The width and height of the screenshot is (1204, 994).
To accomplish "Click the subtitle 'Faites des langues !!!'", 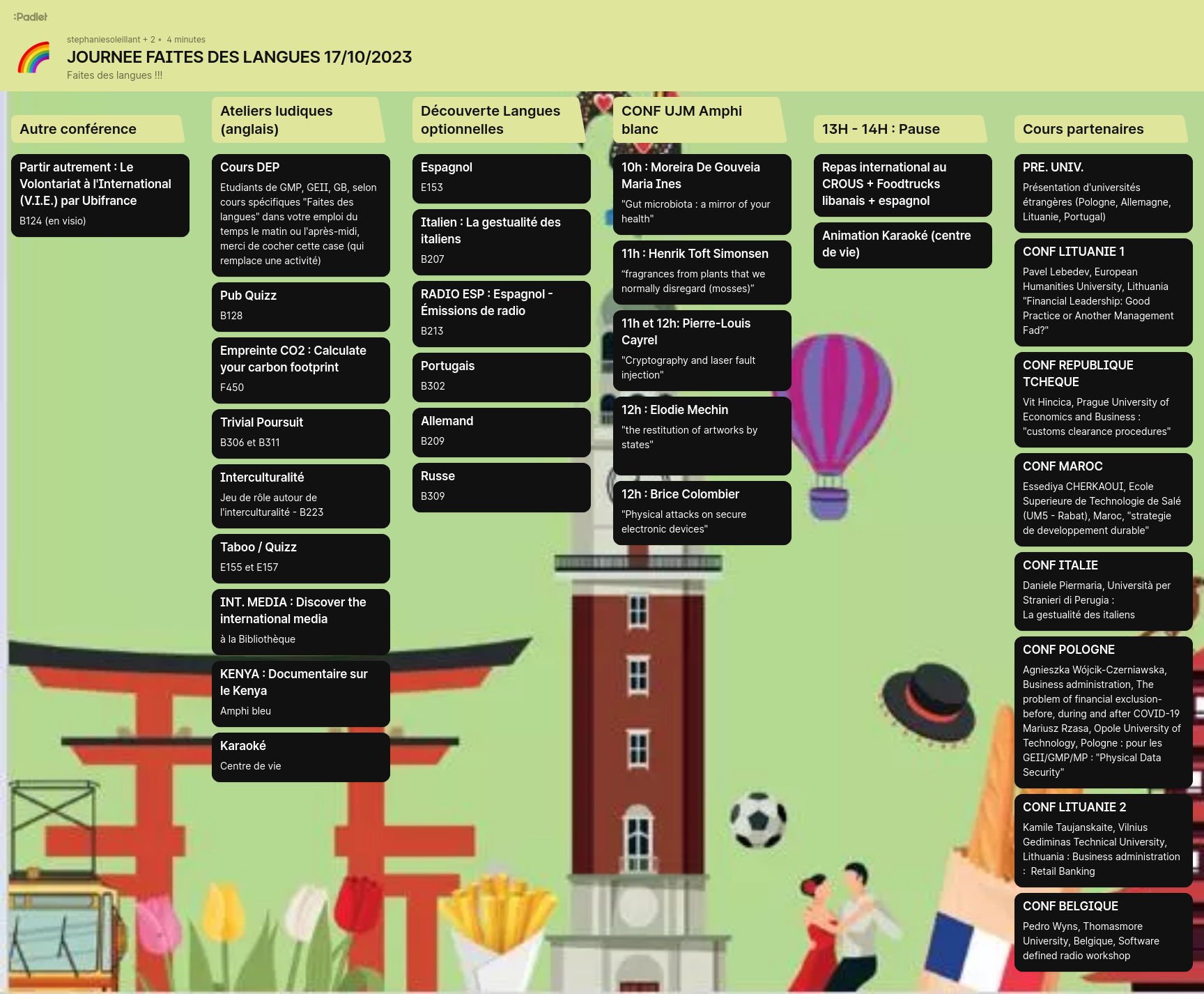I will pyautogui.click(x=115, y=75).
